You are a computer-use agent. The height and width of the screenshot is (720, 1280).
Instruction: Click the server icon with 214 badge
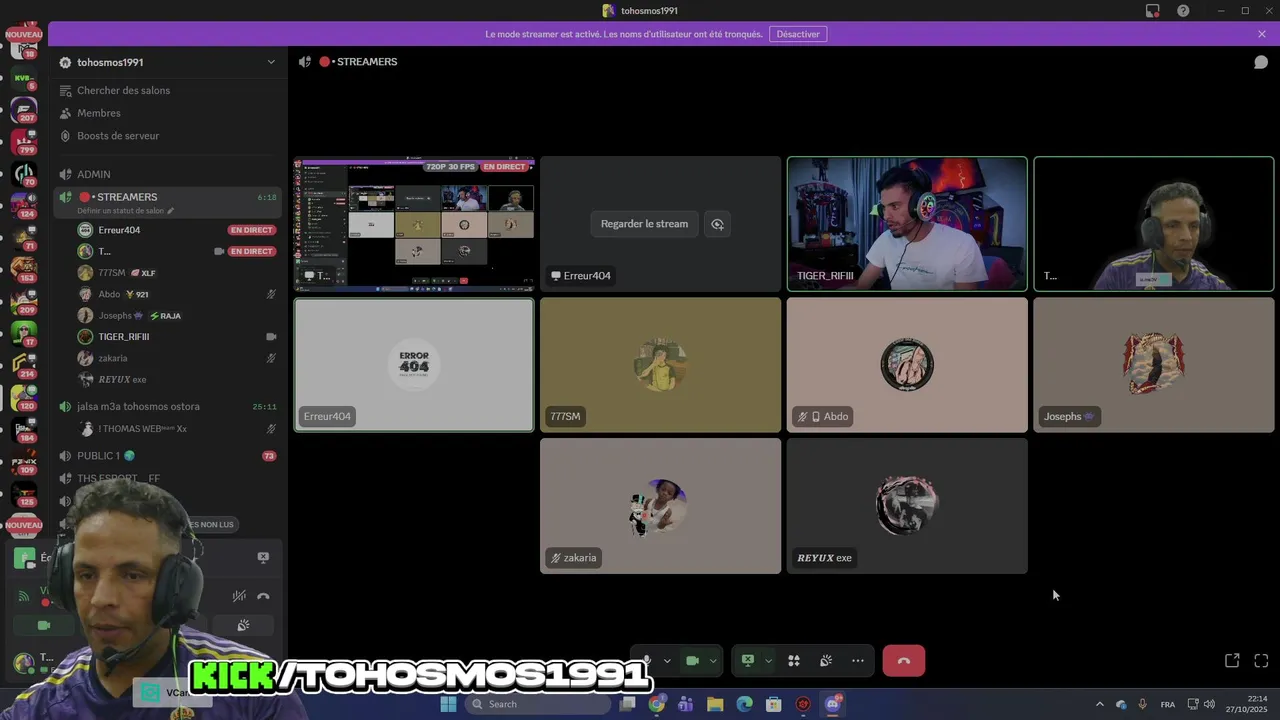click(24, 365)
